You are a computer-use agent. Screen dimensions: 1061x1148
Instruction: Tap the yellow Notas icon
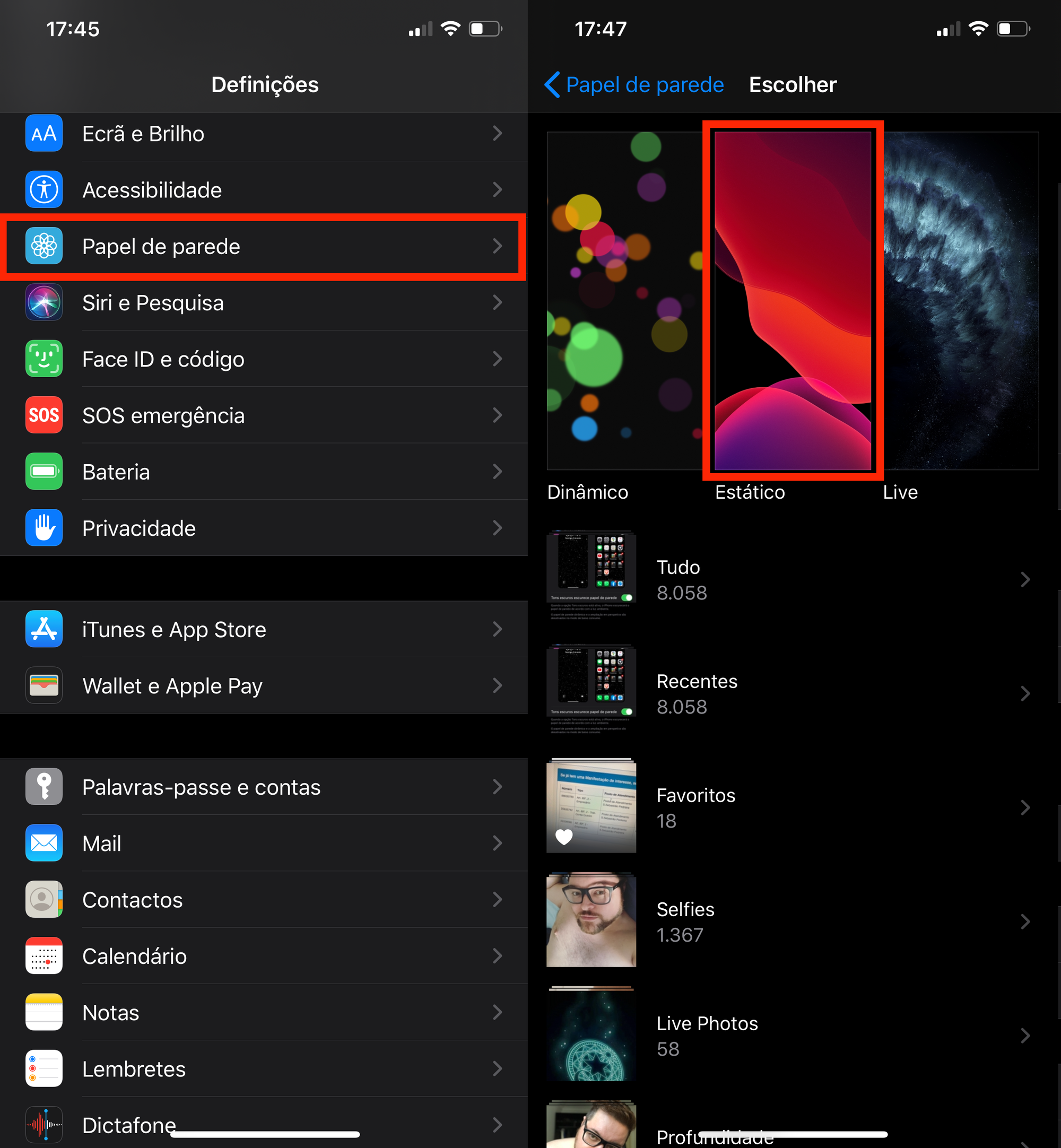(x=44, y=1012)
